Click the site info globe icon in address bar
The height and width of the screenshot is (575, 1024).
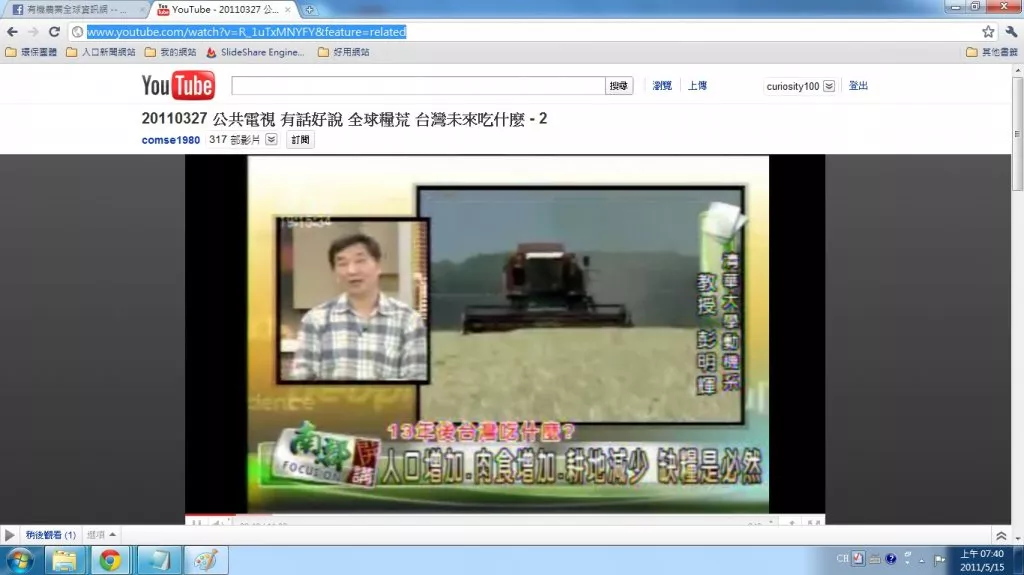click(x=77, y=32)
